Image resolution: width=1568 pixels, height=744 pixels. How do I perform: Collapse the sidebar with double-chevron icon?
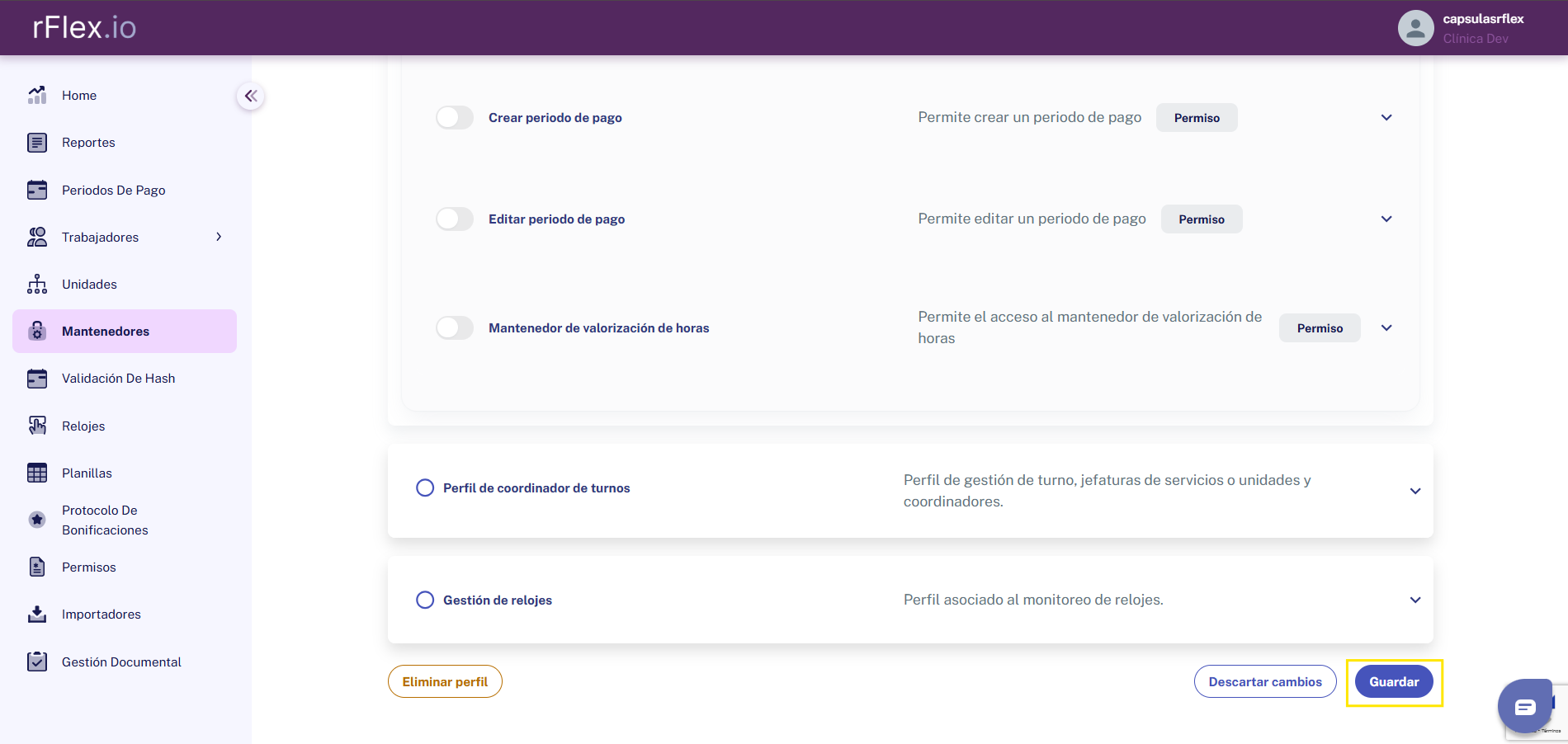[251, 96]
